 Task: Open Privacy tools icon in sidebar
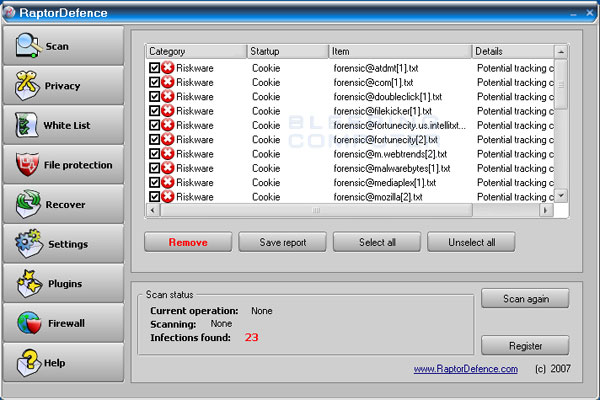(x=27, y=85)
